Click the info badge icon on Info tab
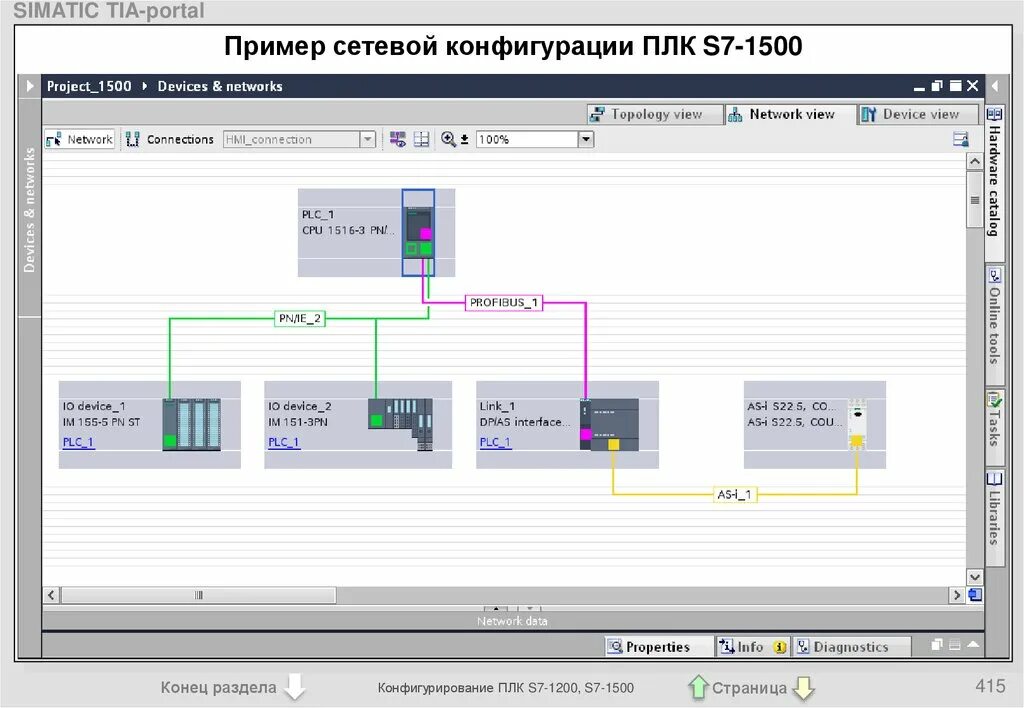 [779, 647]
